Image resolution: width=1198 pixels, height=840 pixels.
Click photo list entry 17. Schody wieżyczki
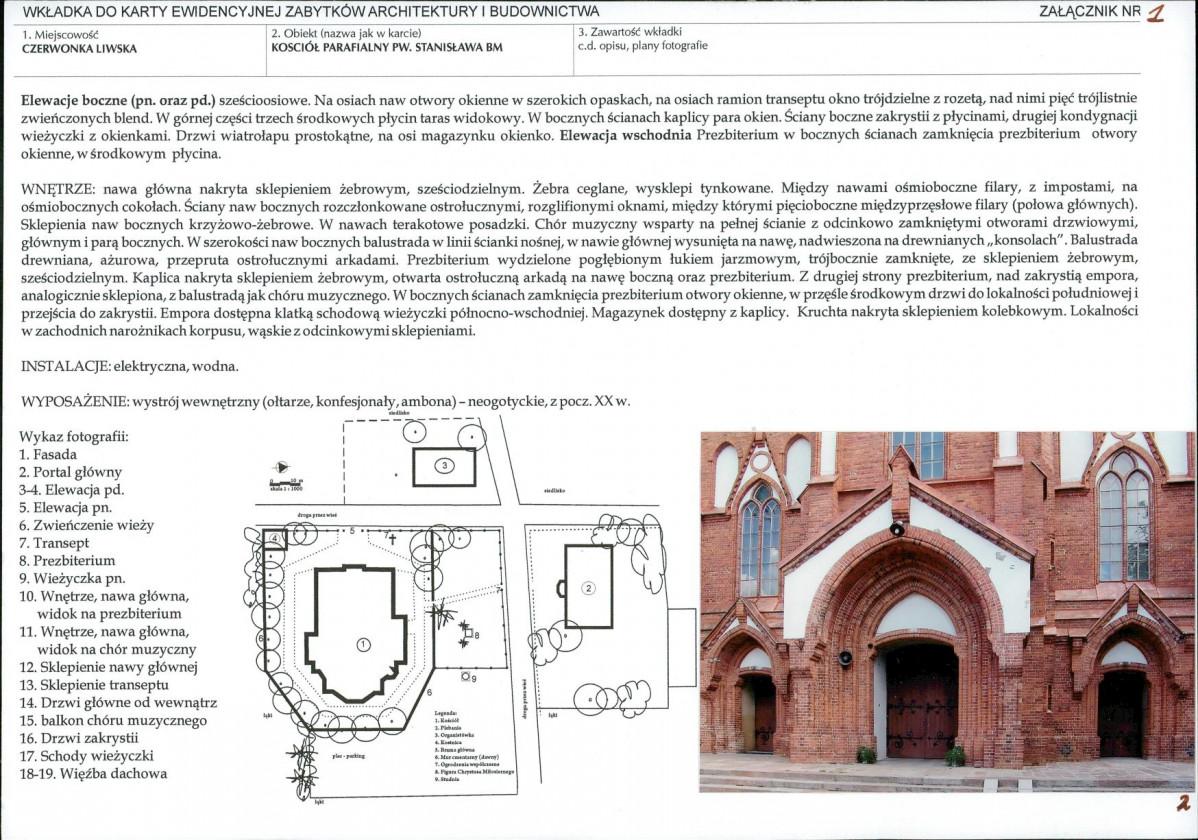coord(86,755)
